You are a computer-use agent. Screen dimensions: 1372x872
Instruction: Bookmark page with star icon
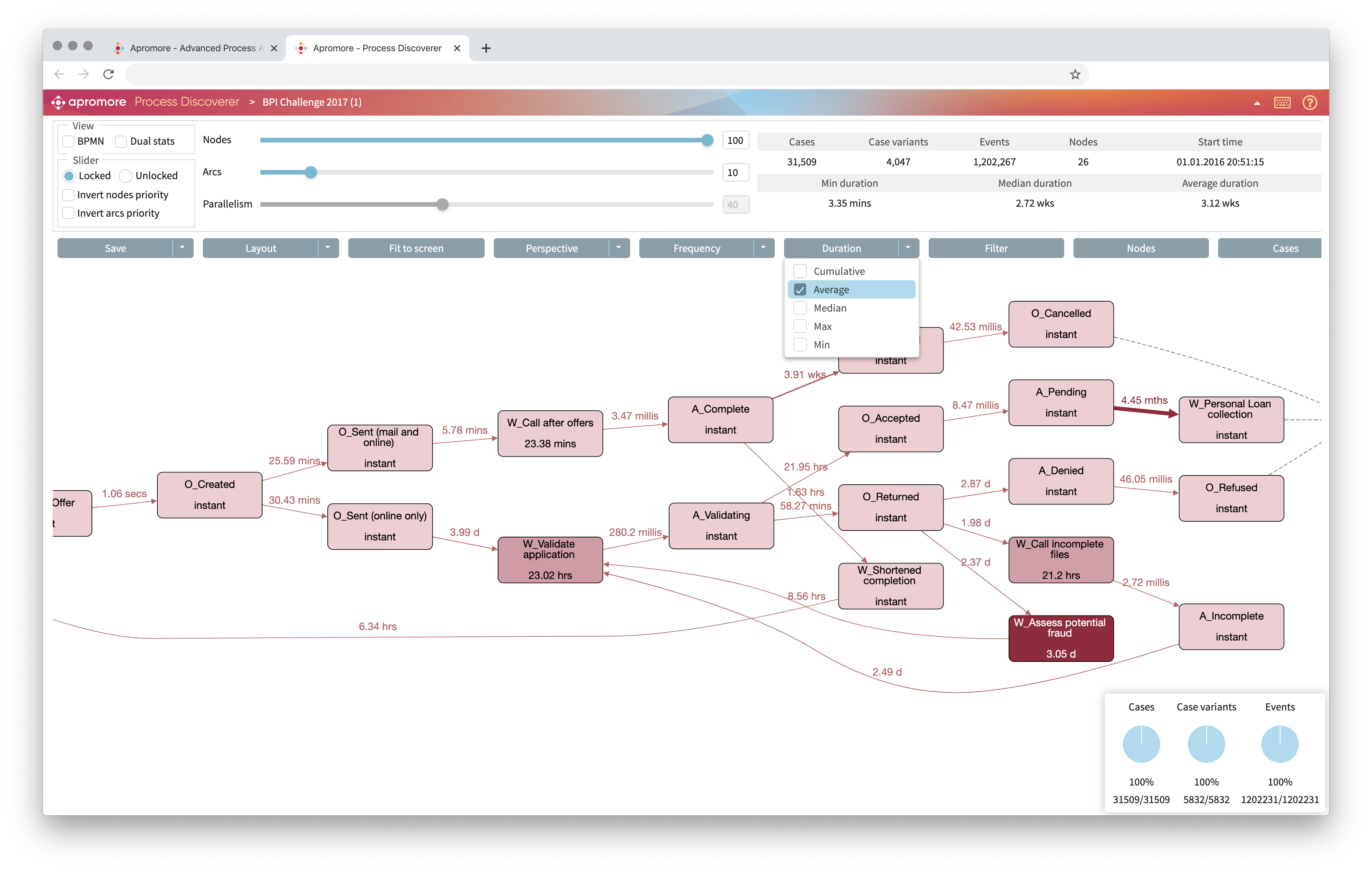(1075, 74)
